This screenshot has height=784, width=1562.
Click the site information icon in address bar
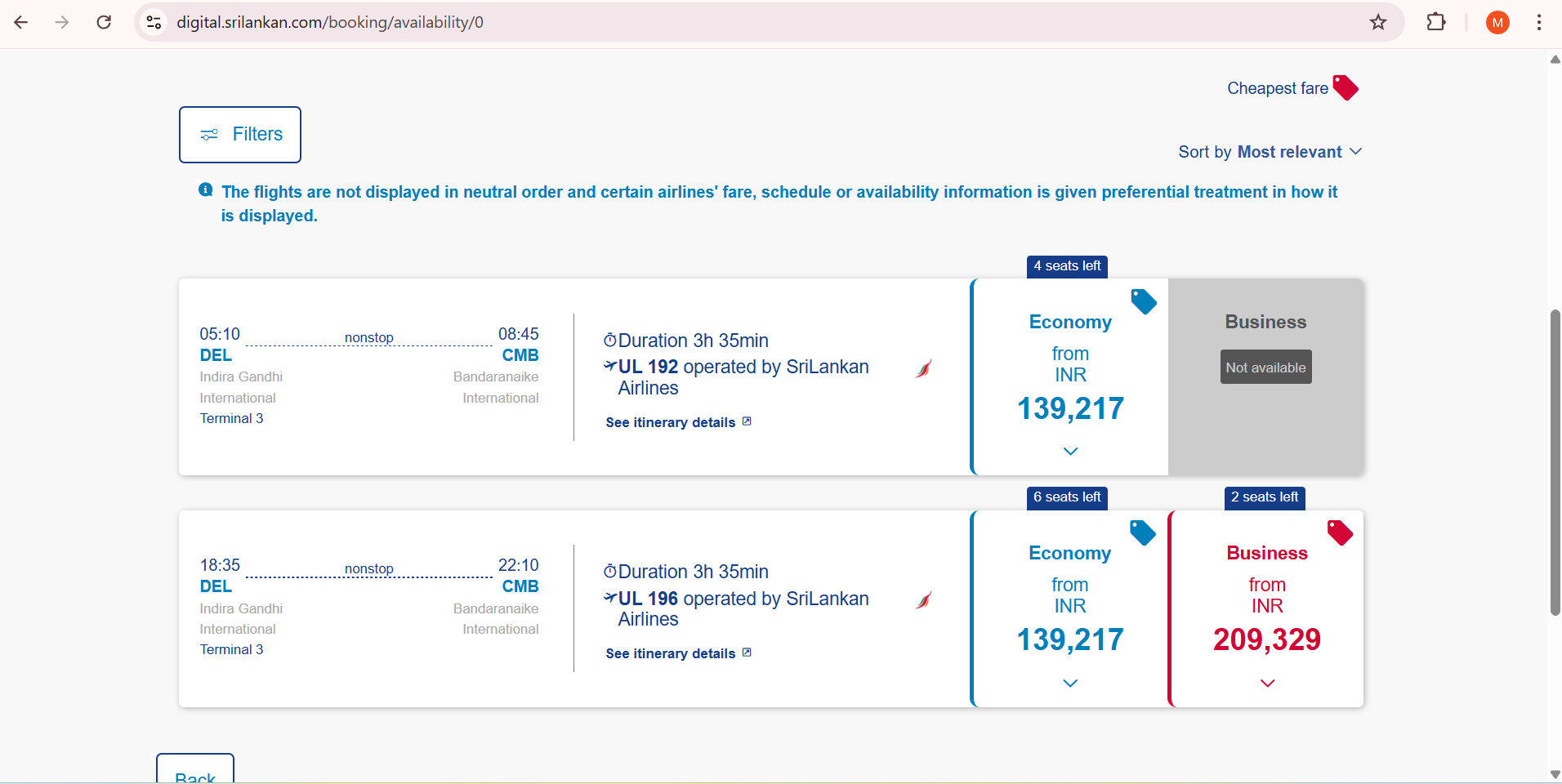tap(154, 22)
